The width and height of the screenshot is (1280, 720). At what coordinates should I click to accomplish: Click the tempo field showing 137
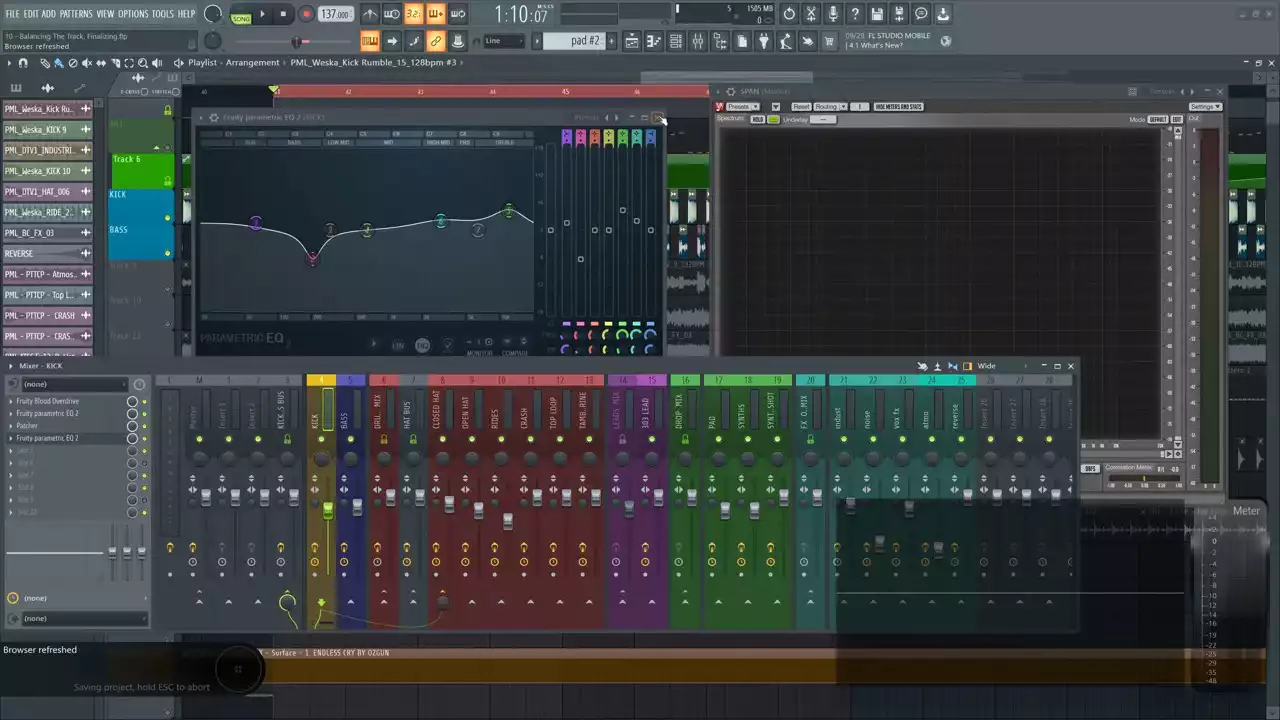[335, 15]
